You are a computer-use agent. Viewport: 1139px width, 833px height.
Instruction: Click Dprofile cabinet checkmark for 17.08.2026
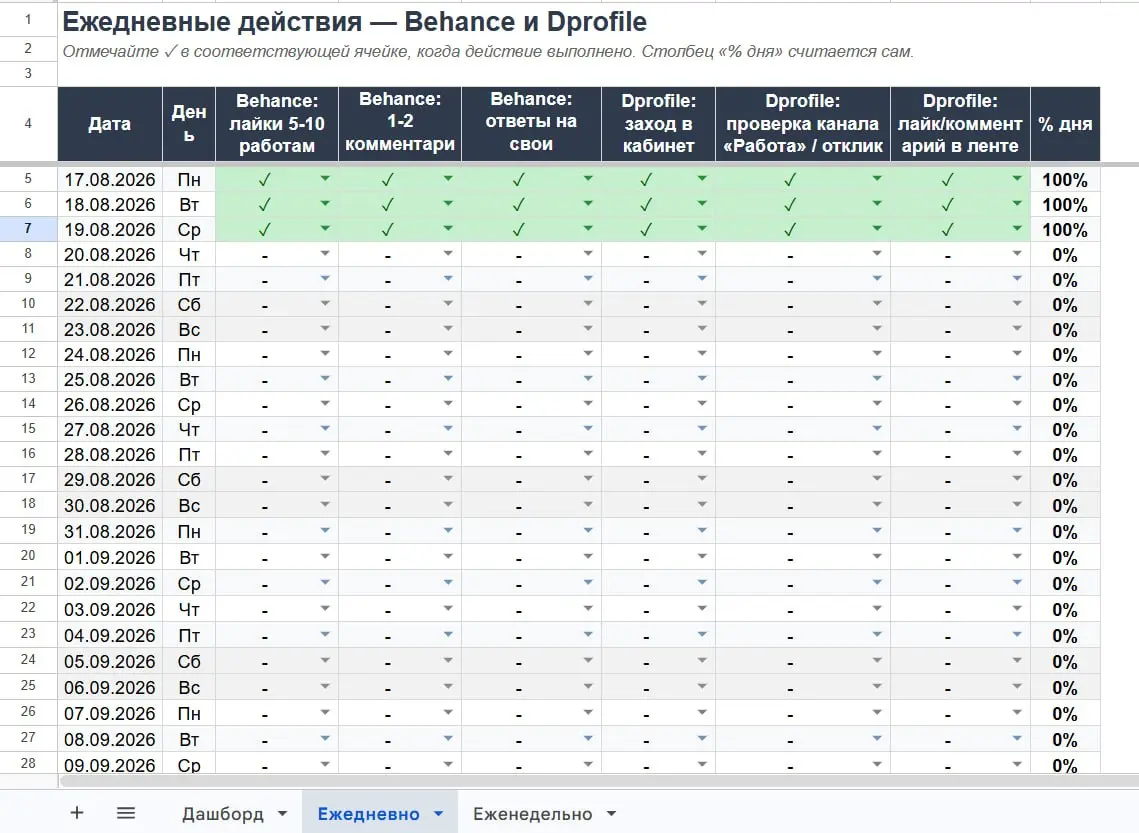tap(646, 179)
